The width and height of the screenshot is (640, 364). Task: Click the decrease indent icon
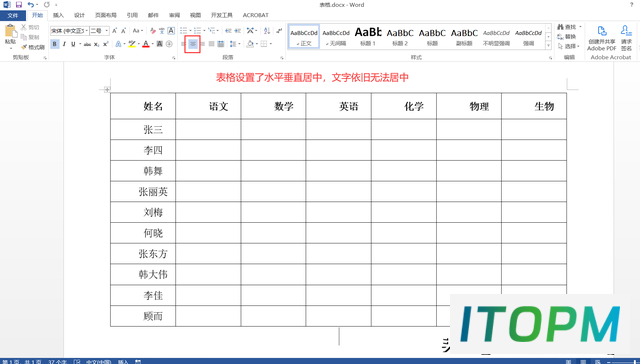(228, 31)
